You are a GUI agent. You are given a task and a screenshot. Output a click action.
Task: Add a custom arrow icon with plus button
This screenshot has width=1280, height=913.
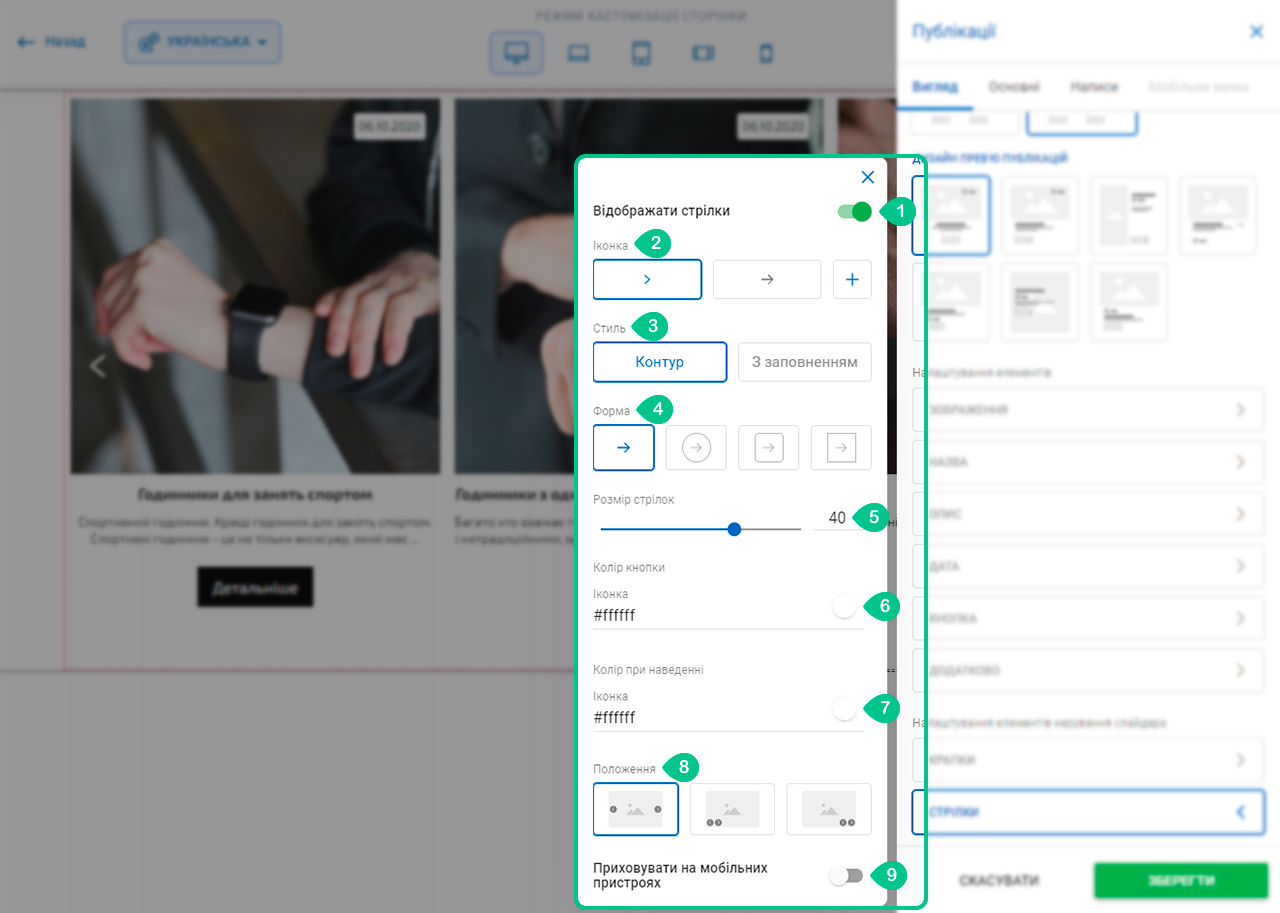[x=852, y=280]
